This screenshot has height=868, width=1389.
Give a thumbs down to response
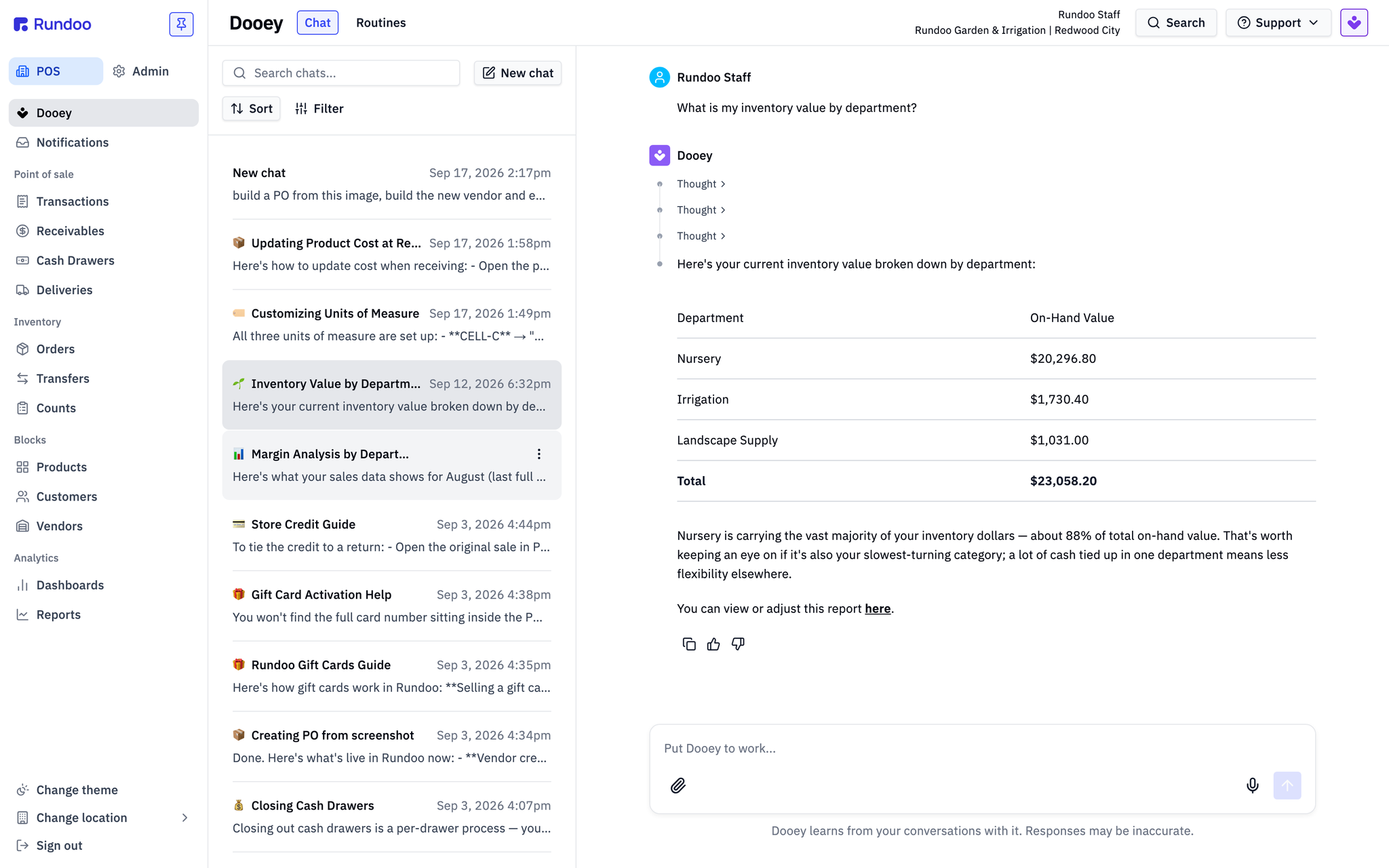(738, 644)
